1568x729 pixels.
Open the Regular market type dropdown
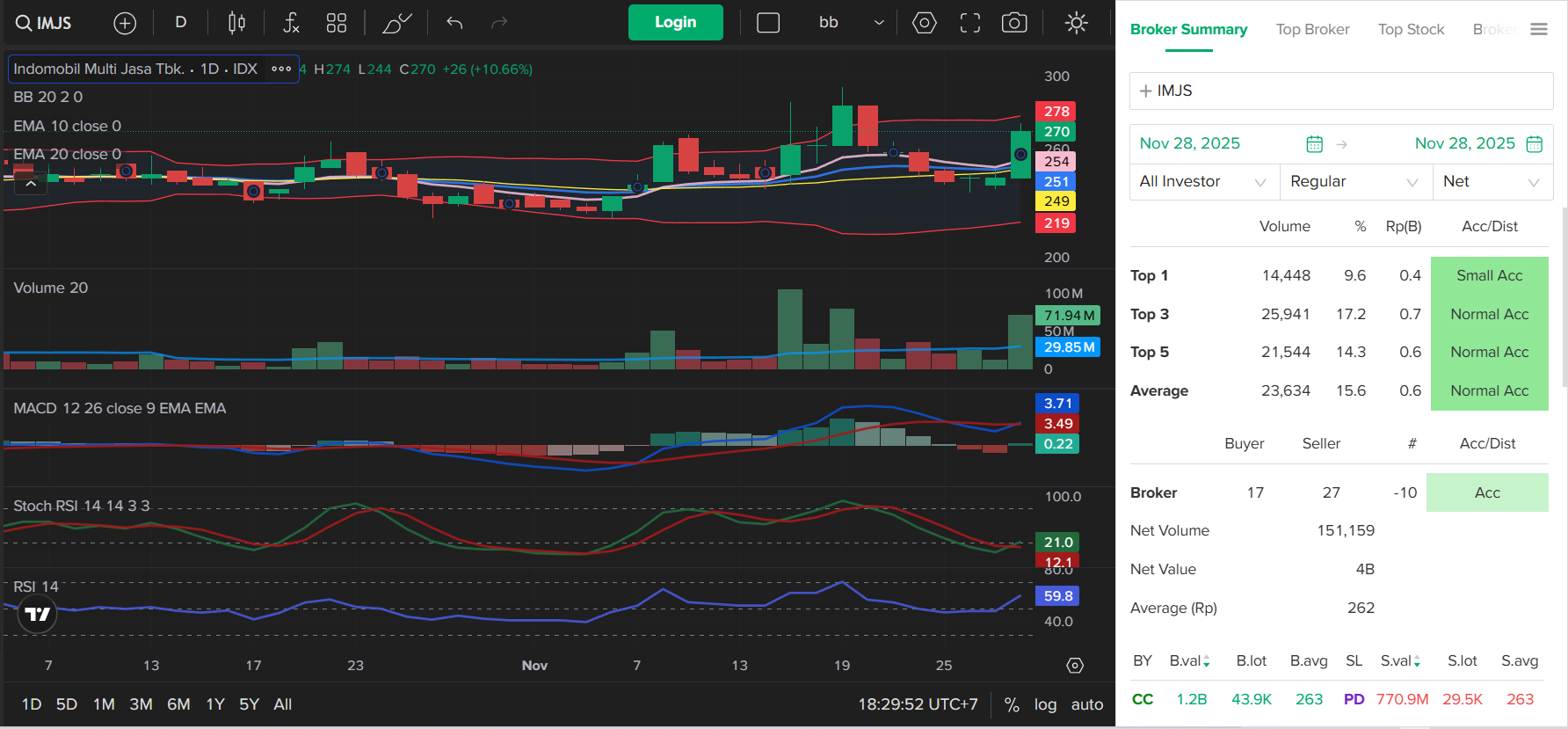click(1354, 182)
